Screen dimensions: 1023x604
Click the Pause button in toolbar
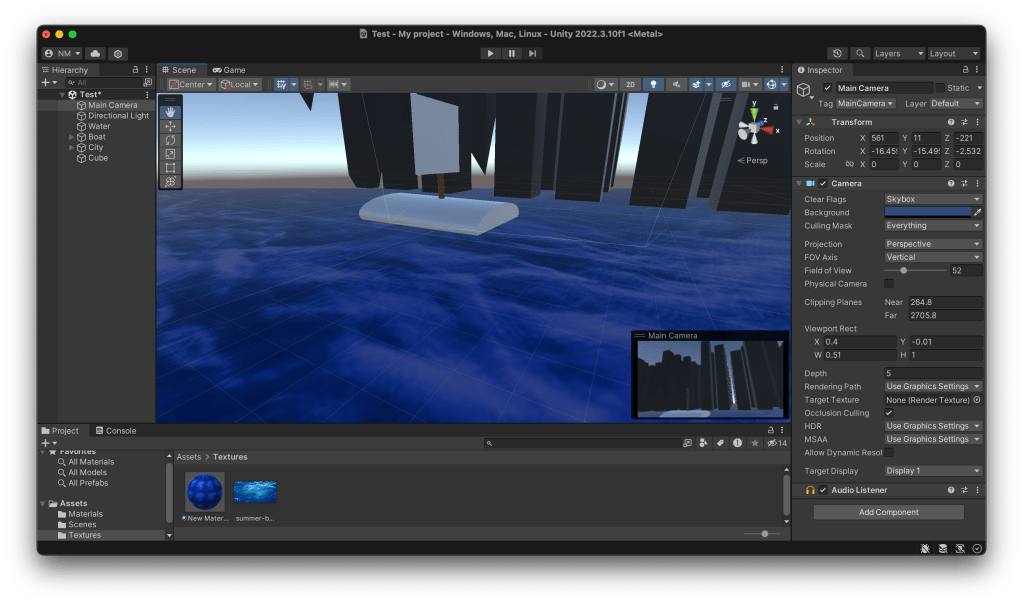511,53
